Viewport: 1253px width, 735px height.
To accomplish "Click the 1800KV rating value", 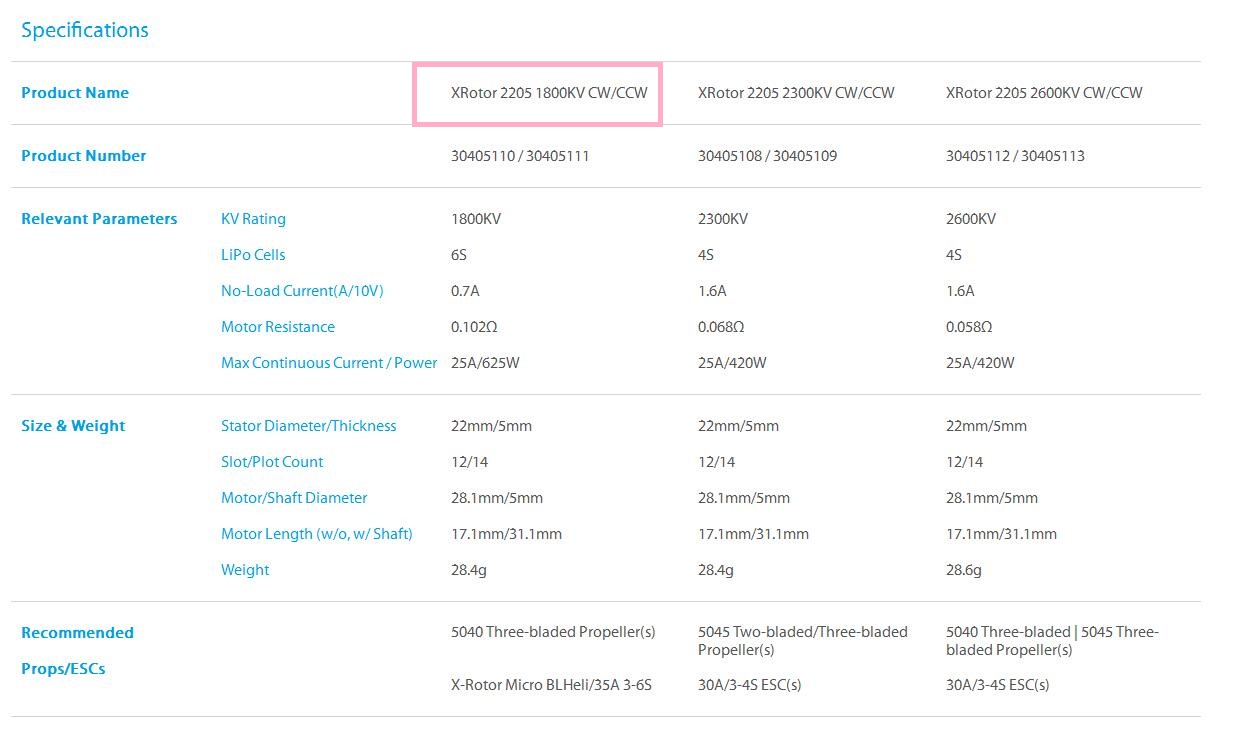I will pyautogui.click(x=476, y=219).
